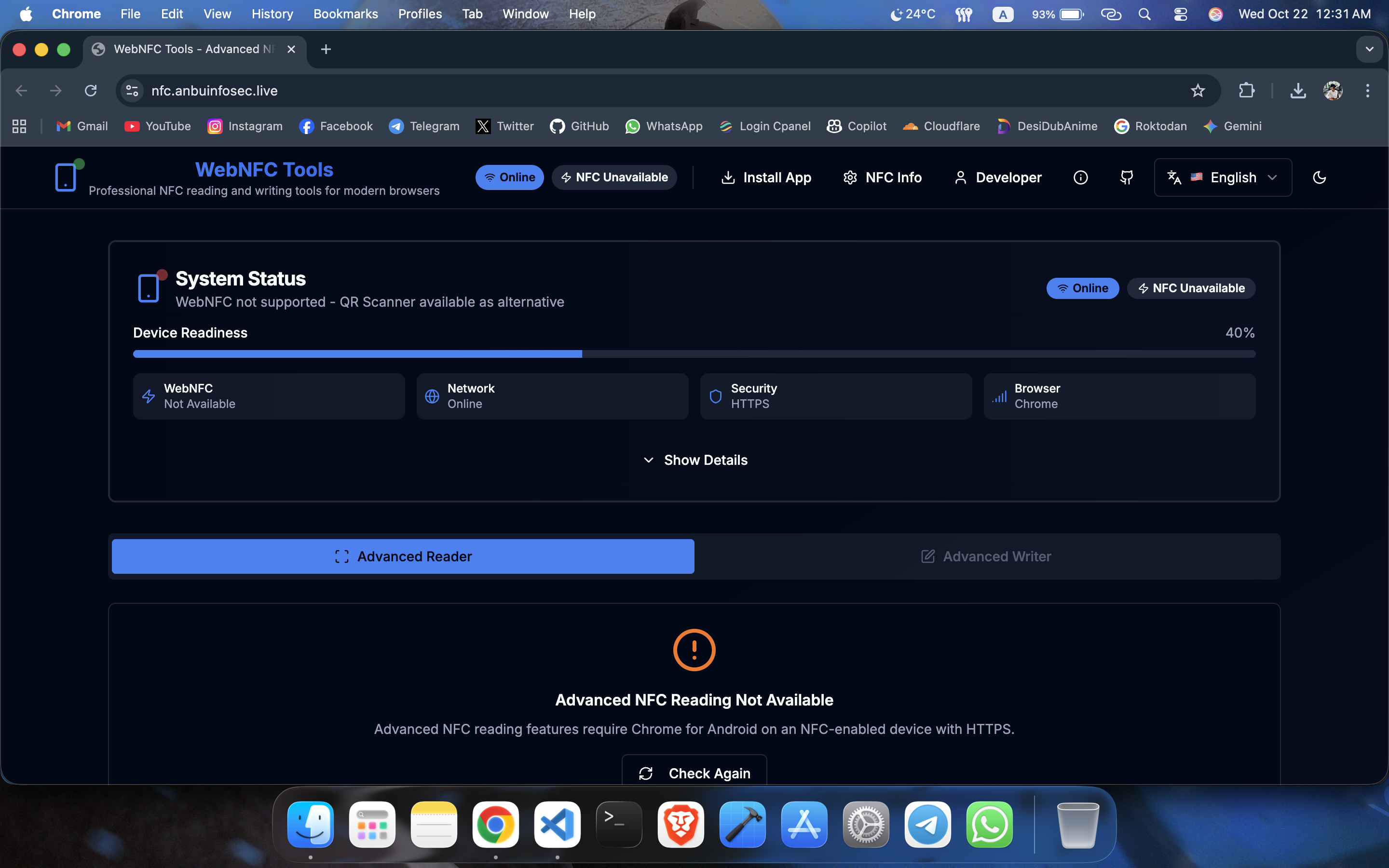Toggle dark mode with the moon icon
Viewport: 1389px width, 868px height.
(1319, 177)
